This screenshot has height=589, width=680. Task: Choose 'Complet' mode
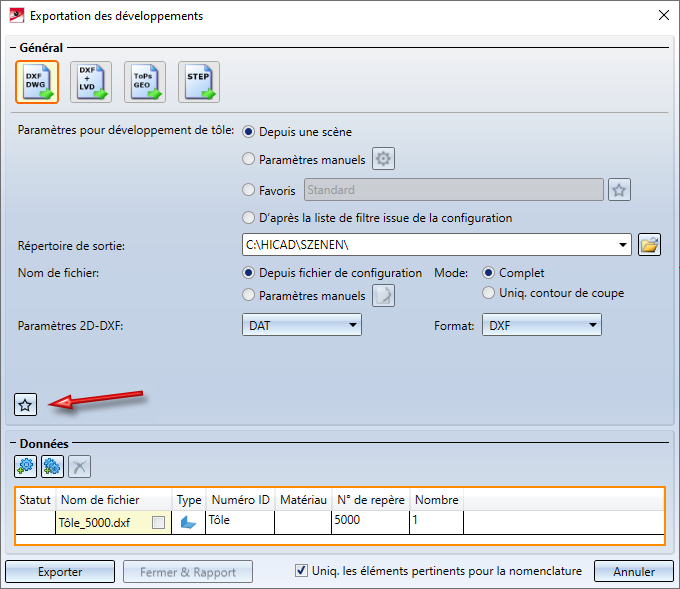click(x=488, y=273)
